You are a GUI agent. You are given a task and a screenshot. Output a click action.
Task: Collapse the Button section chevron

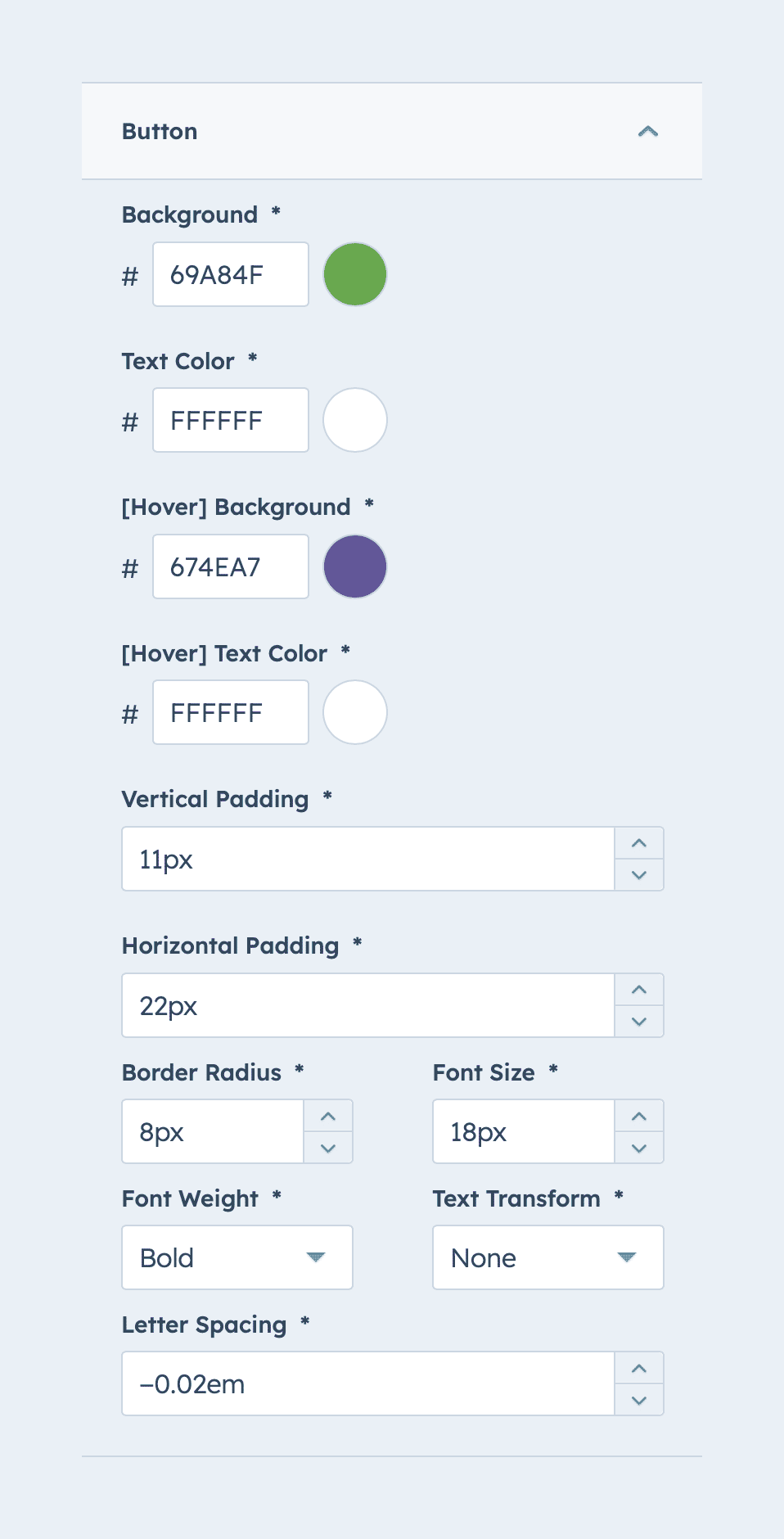point(647,132)
